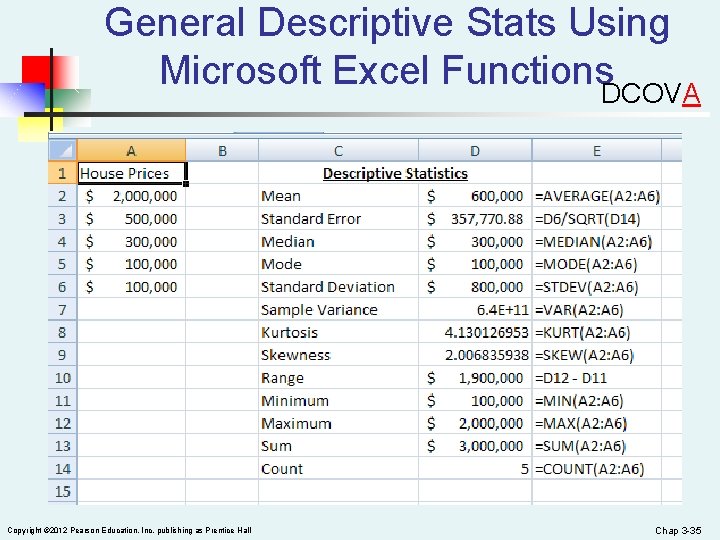The height and width of the screenshot is (540, 720).
Task: Click the =D12 - D11 formula cell
Action: point(596,378)
